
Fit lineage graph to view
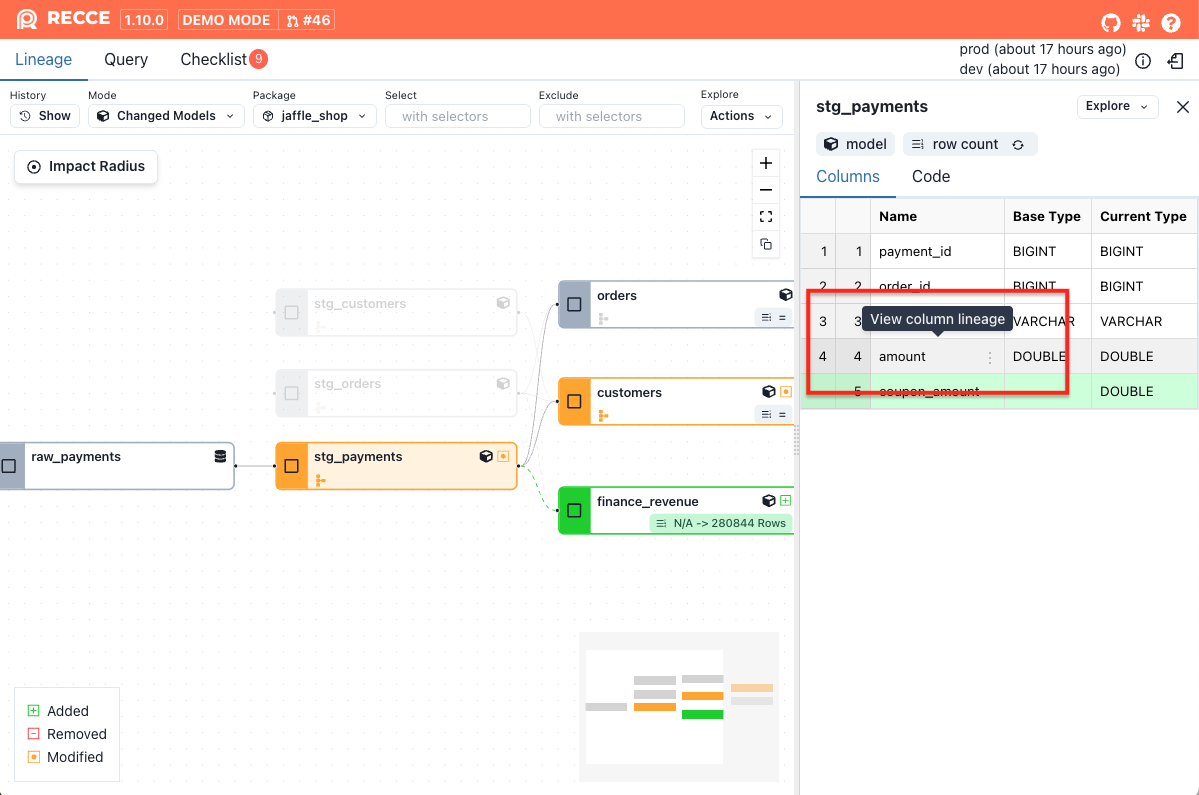766,217
